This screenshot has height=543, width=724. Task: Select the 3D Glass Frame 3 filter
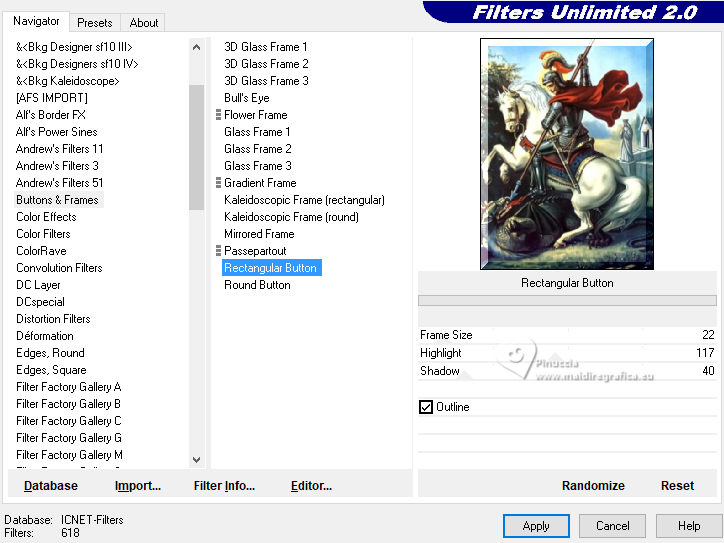pos(266,81)
